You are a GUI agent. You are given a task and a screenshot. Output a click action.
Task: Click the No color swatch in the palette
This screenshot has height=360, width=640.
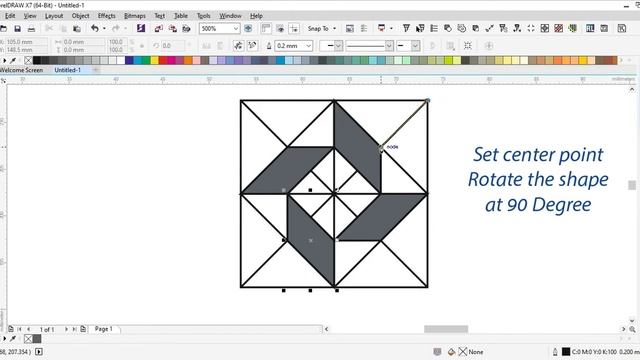tap(28, 60)
